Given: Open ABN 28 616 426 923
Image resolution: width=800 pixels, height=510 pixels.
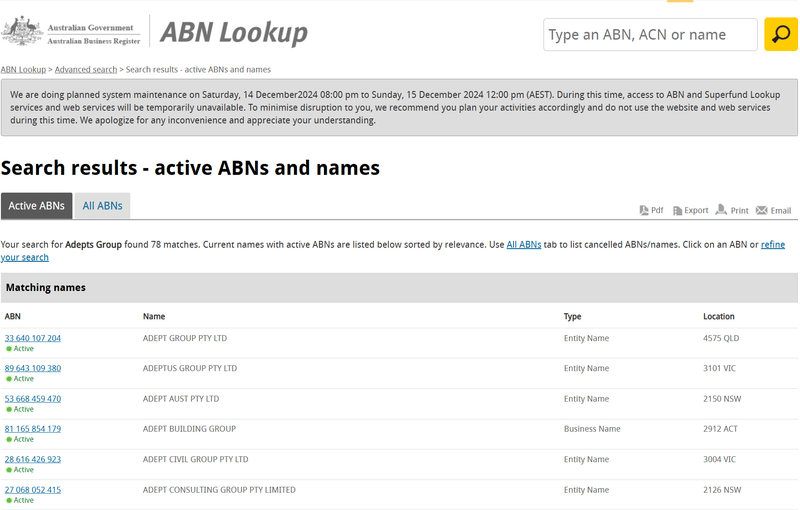Looking at the screenshot, I should [x=33, y=460].
